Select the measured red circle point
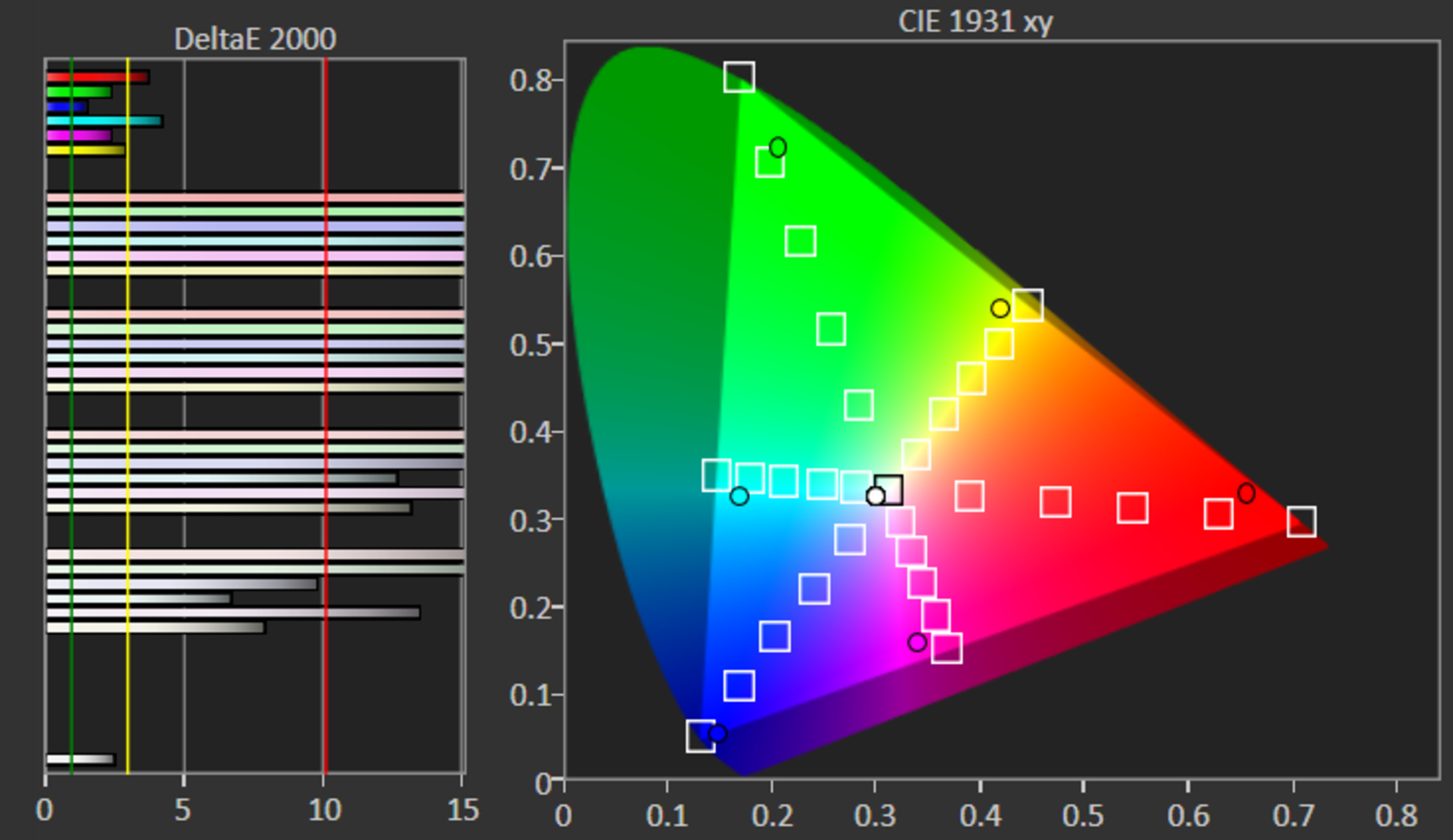The image size is (1453, 840). 1246,493
